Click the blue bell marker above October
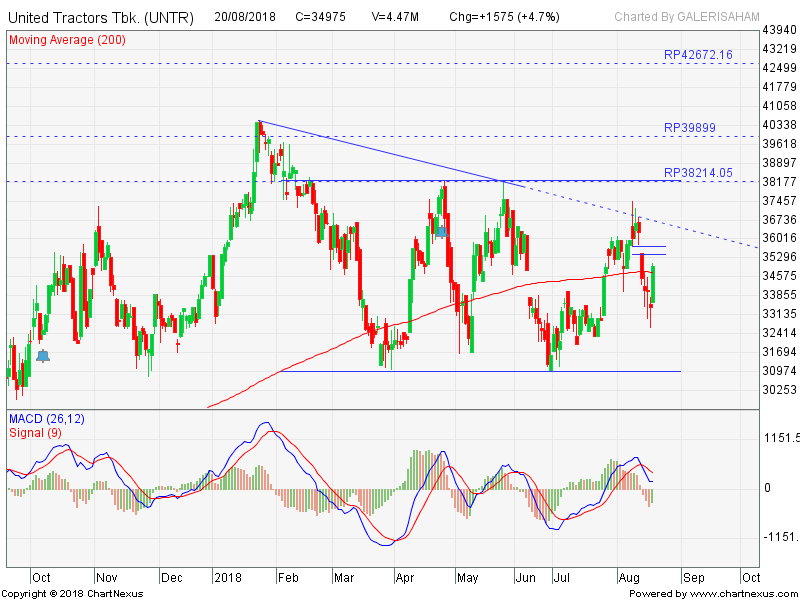 point(42,355)
